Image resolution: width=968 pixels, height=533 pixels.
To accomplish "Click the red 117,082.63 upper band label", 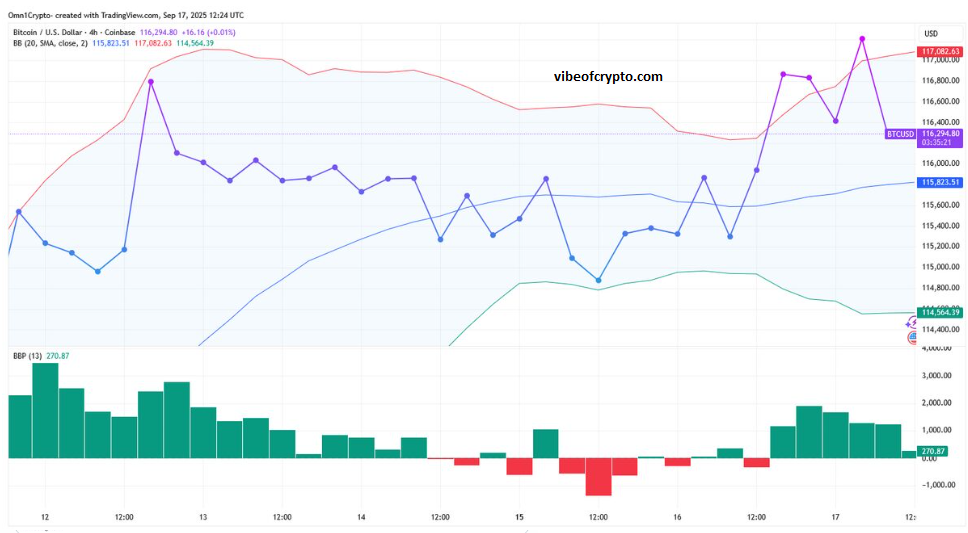I will coord(940,51).
